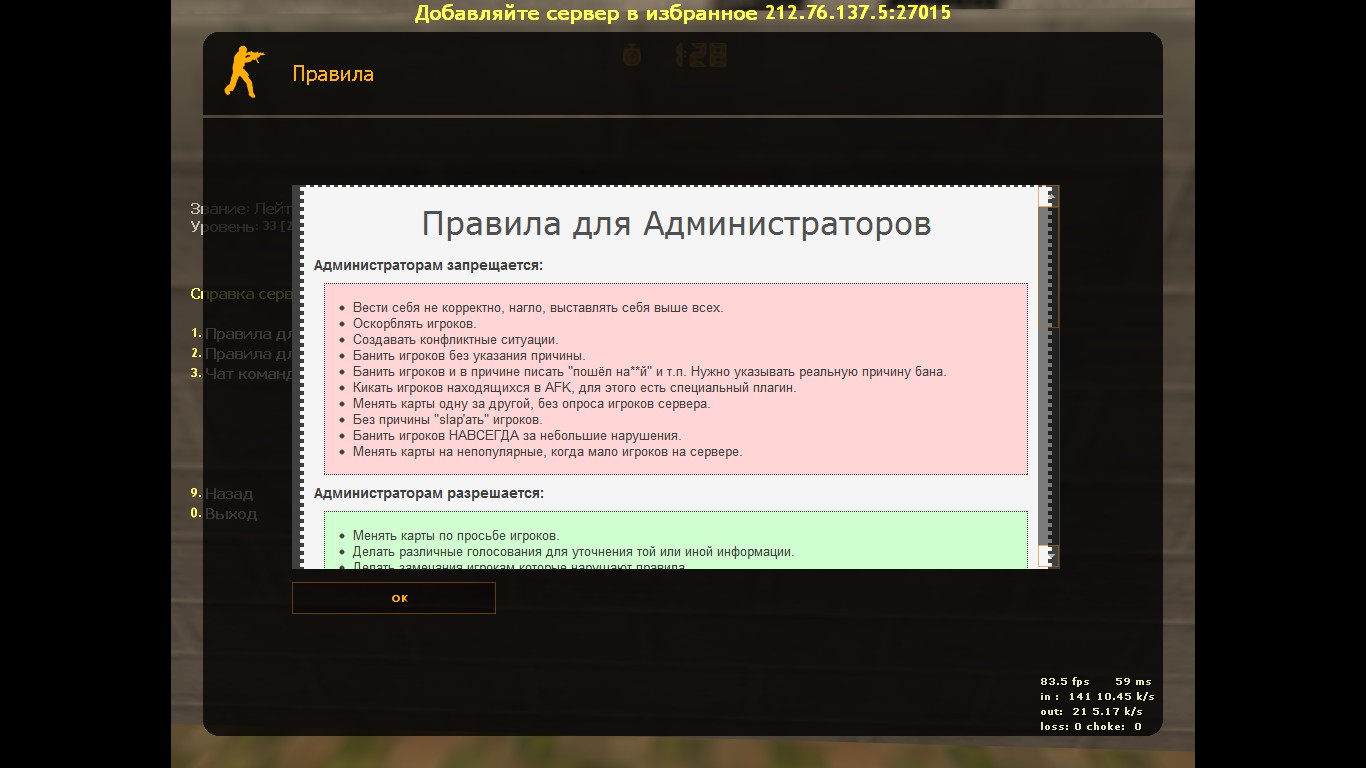This screenshot has height=768, width=1366.
Task: Click the scrollbar up arrow in the rules panel
Action: pyautogui.click(x=1048, y=197)
